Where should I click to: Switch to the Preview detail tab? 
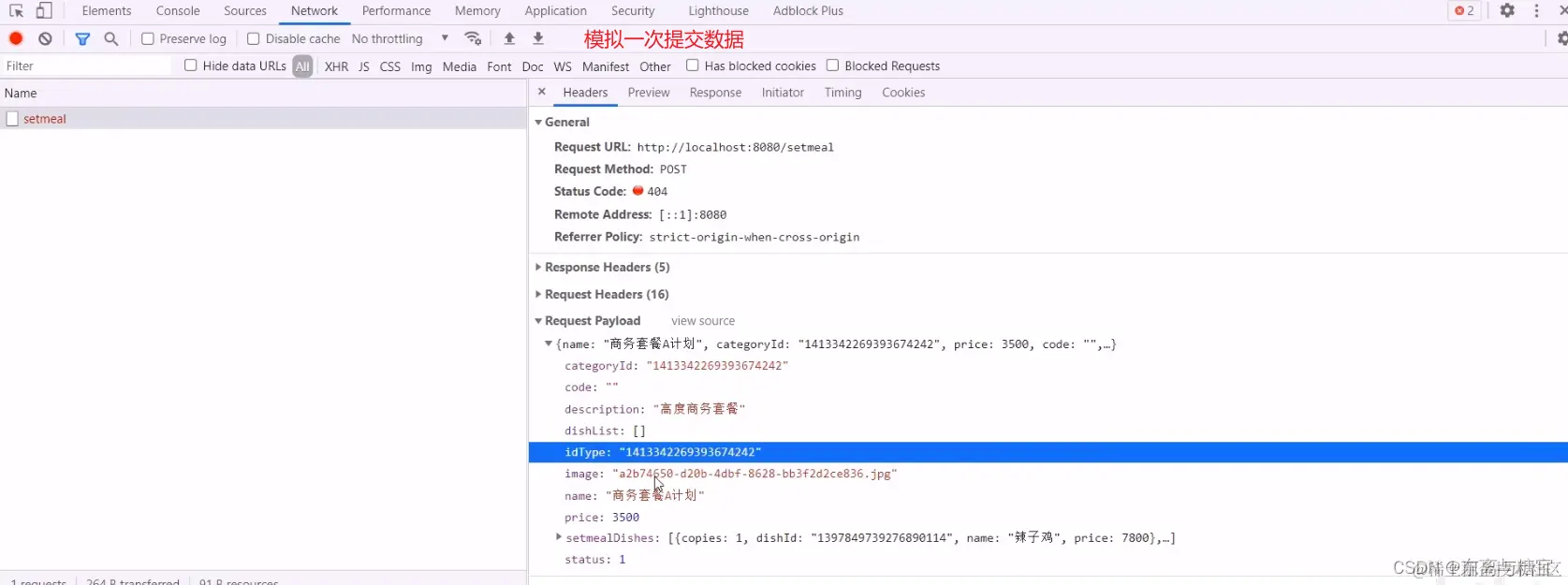[649, 93]
